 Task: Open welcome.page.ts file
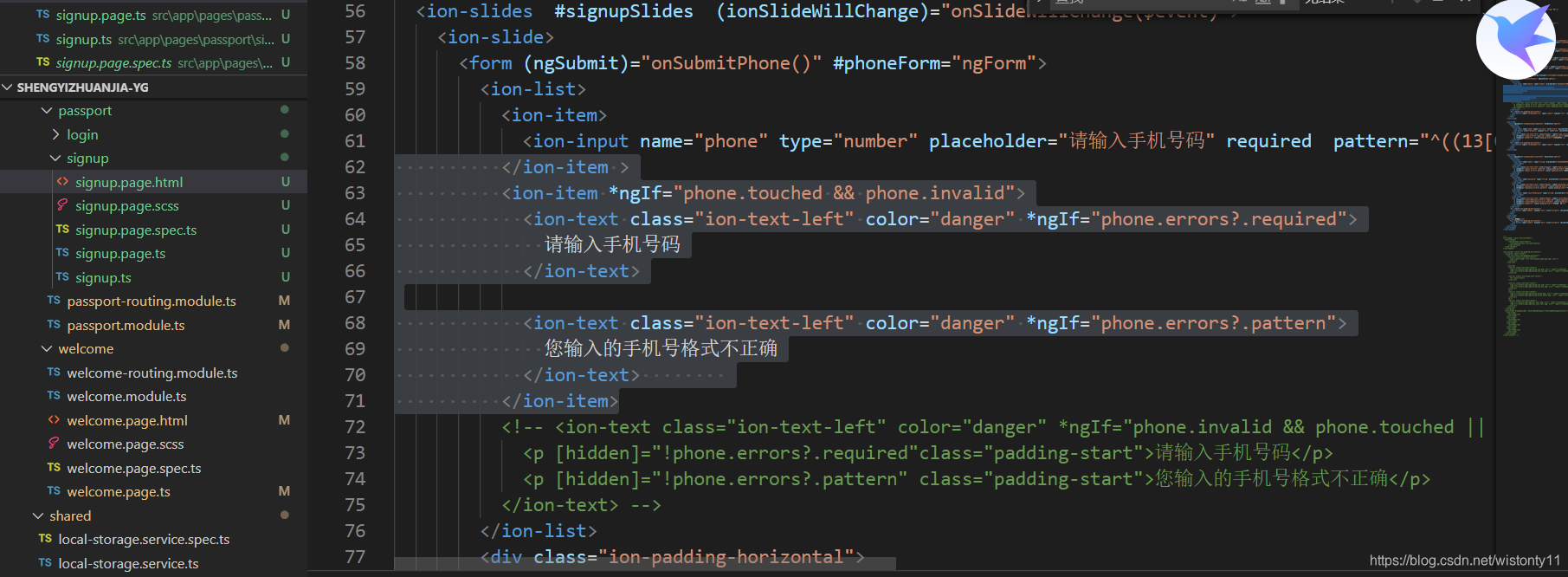coord(153,492)
